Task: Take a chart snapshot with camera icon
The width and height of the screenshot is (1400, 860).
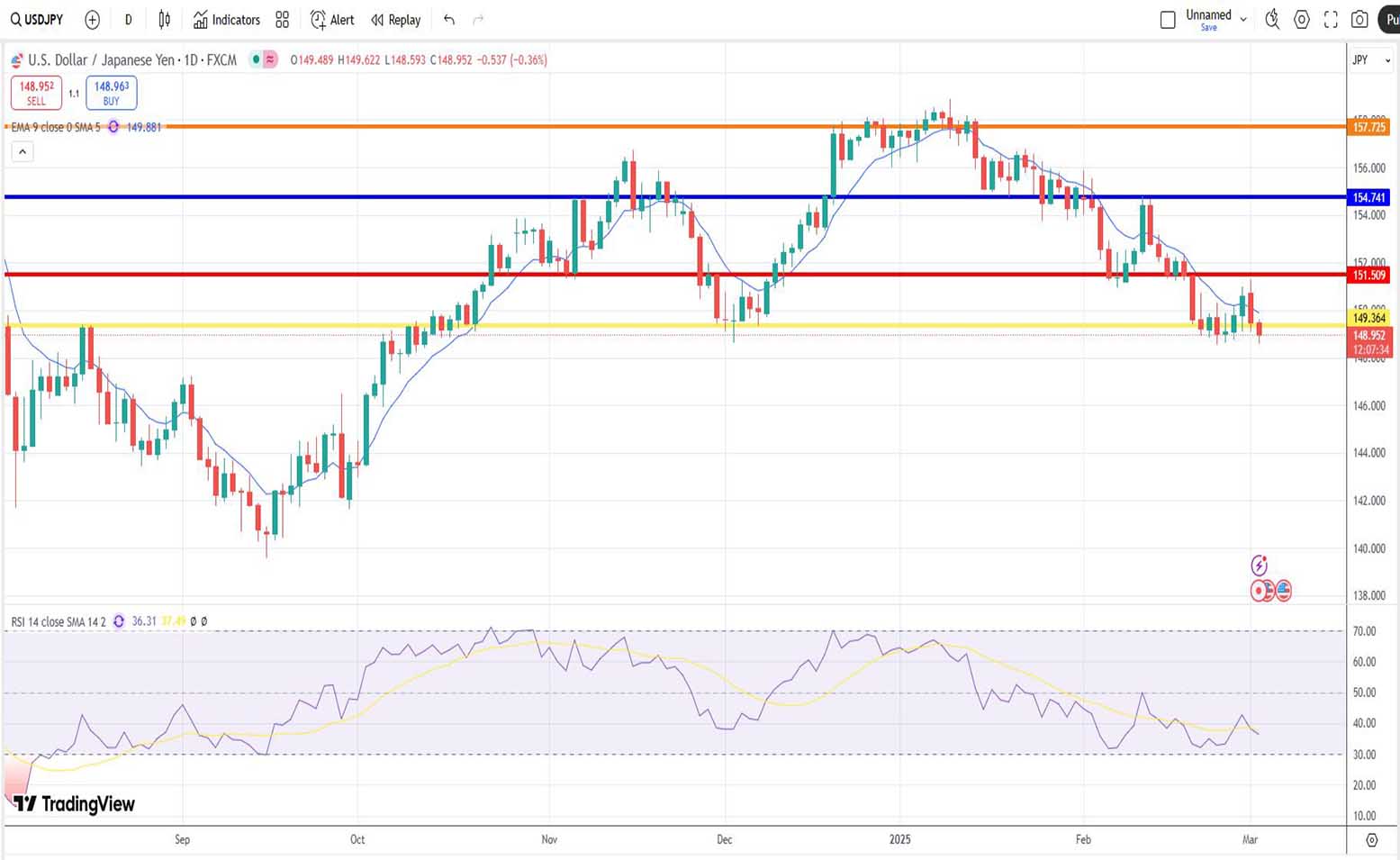Action: pyautogui.click(x=1359, y=19)
